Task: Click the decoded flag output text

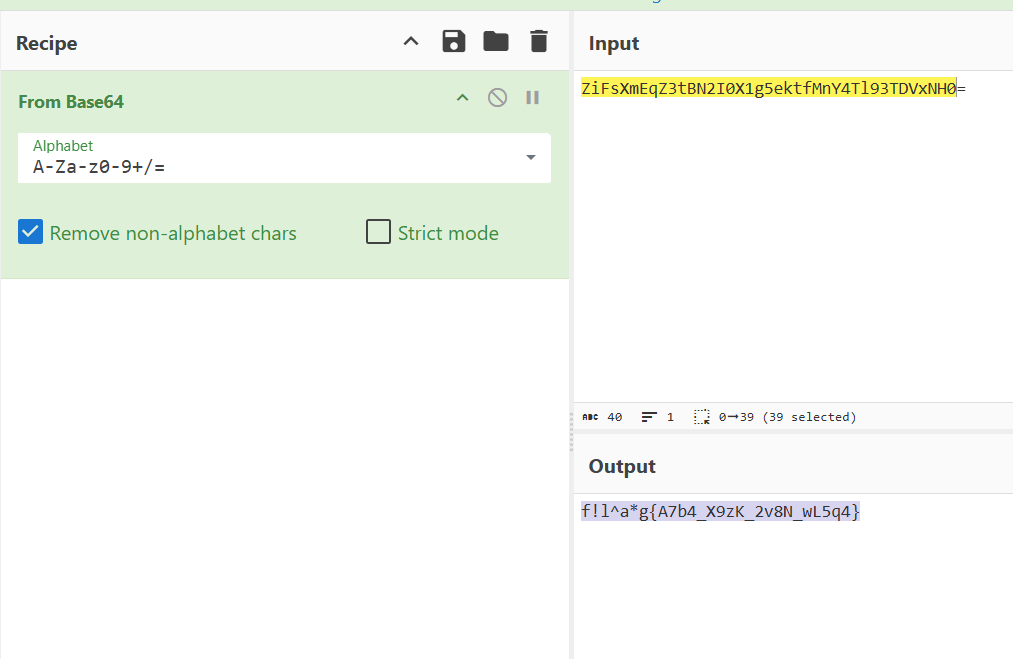Action: tap(720, 512)
